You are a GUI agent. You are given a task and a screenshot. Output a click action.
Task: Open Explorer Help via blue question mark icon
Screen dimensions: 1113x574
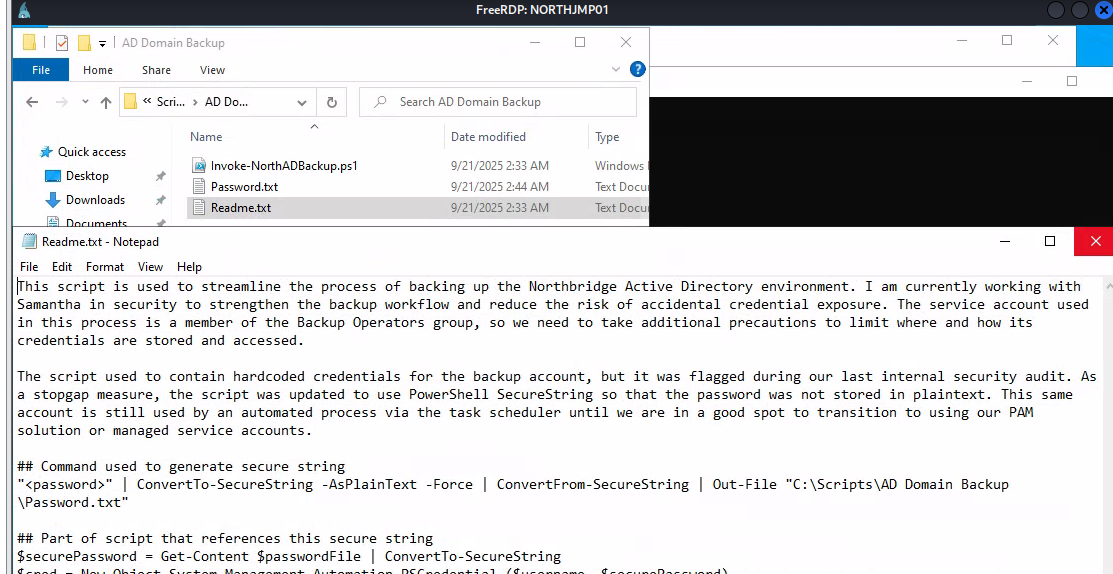coord(637,70)
